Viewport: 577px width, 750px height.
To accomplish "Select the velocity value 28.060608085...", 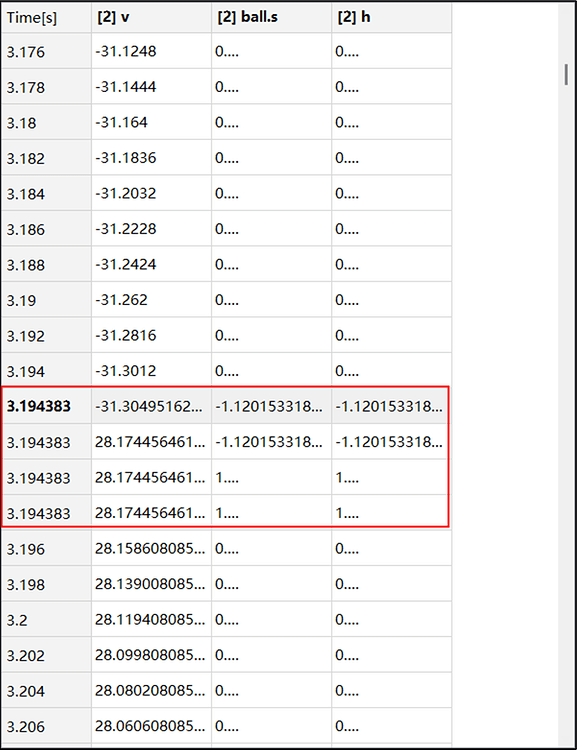I will tap(152, 726).
